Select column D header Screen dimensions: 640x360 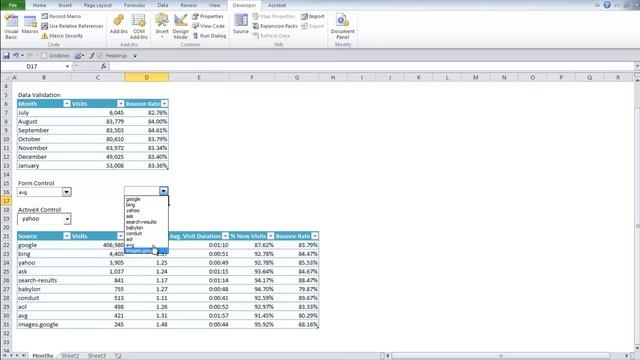click(x=147, y=78)
